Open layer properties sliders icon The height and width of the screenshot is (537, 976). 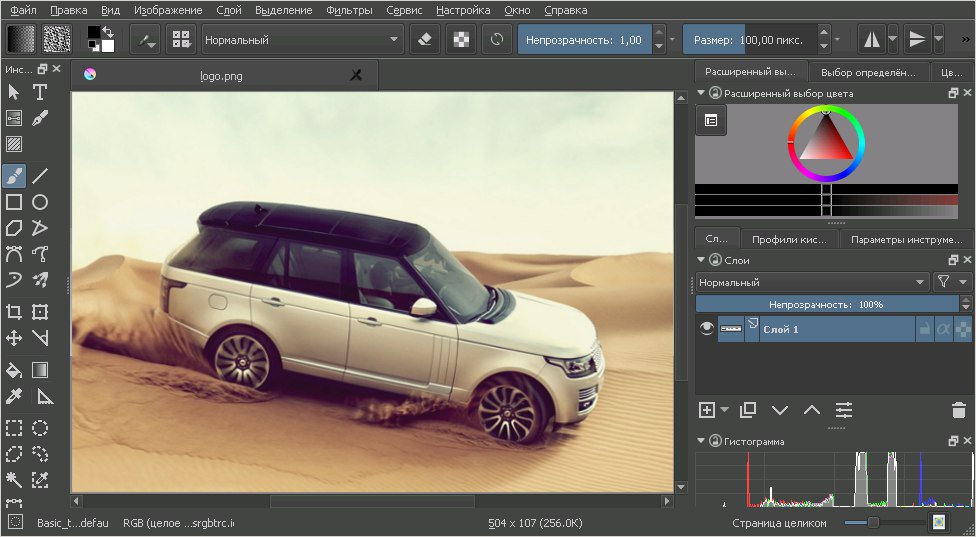click(x=844, y=410)
